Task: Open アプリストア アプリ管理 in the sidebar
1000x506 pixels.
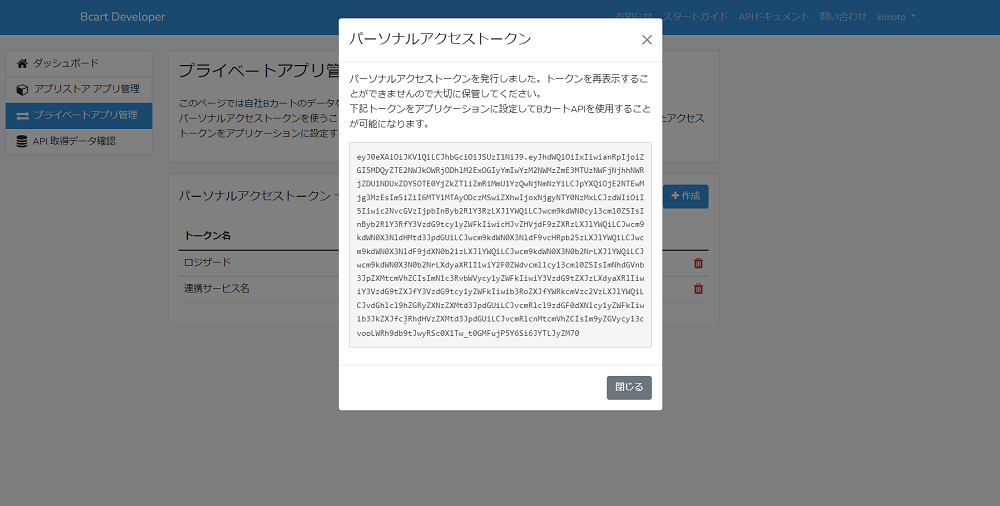Action: click(79, 89)
